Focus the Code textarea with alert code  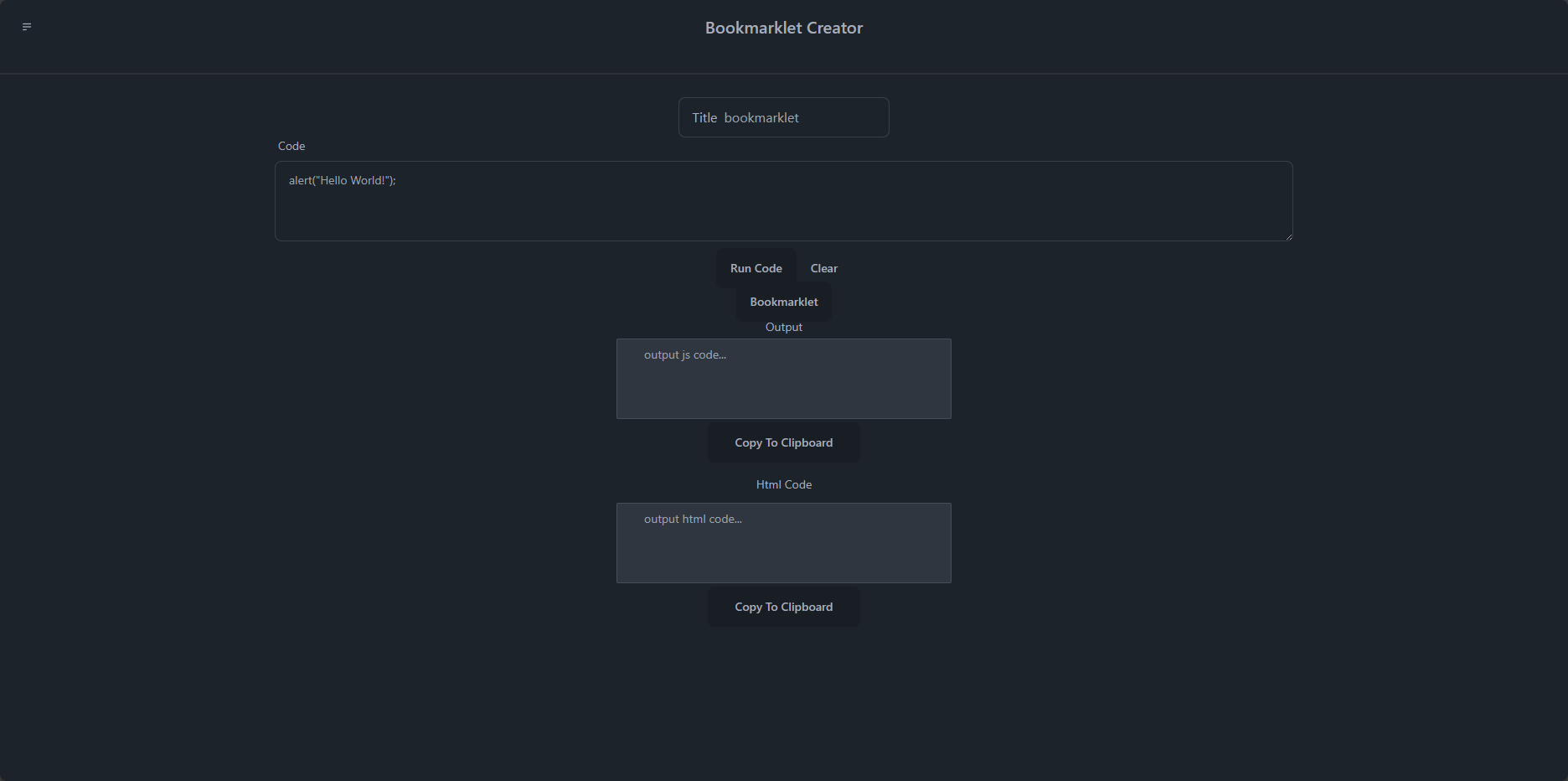point(783,201)
